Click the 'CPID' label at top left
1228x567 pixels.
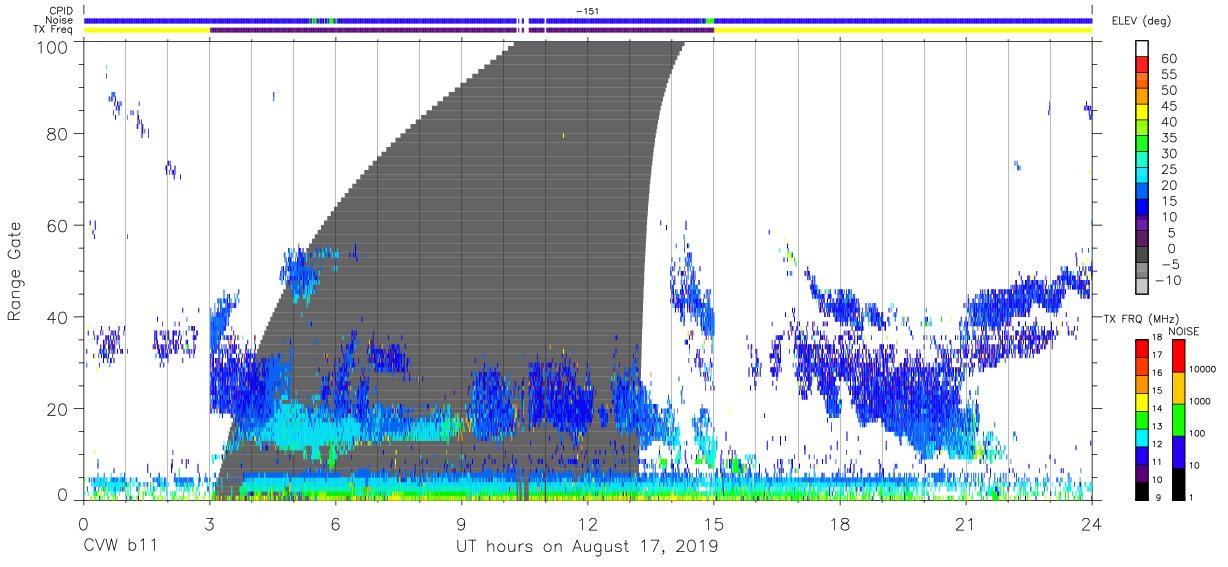pos(60,11)
